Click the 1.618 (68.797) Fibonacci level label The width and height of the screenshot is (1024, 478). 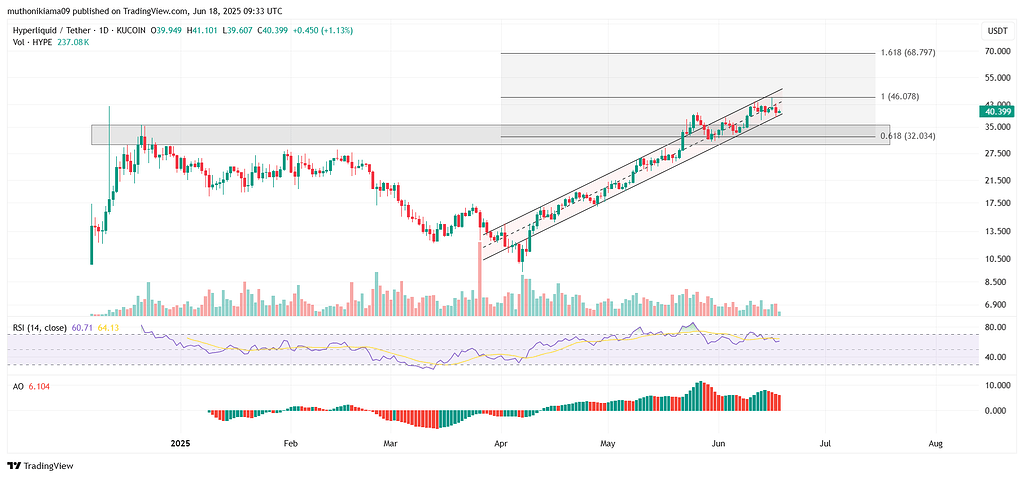click(x=908, y=52)
